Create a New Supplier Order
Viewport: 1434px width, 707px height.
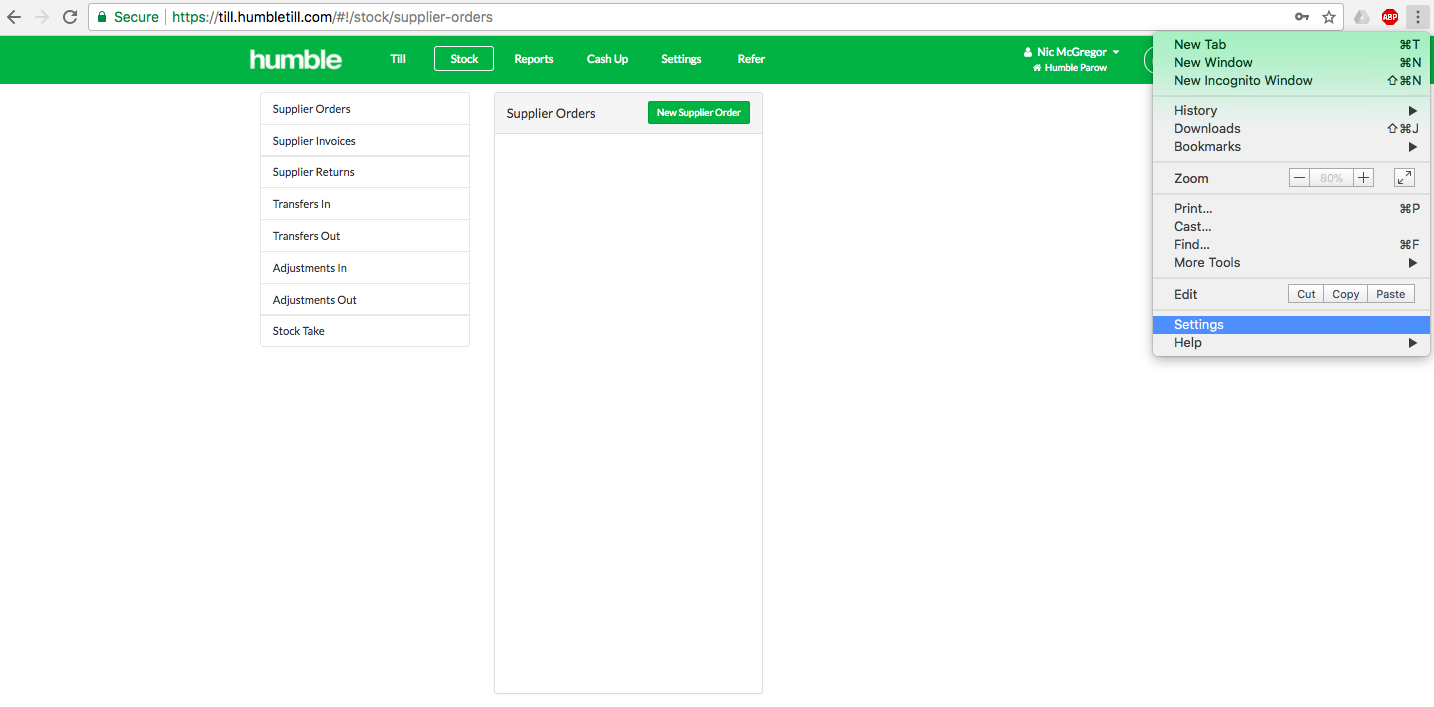(x=699, y=113)
